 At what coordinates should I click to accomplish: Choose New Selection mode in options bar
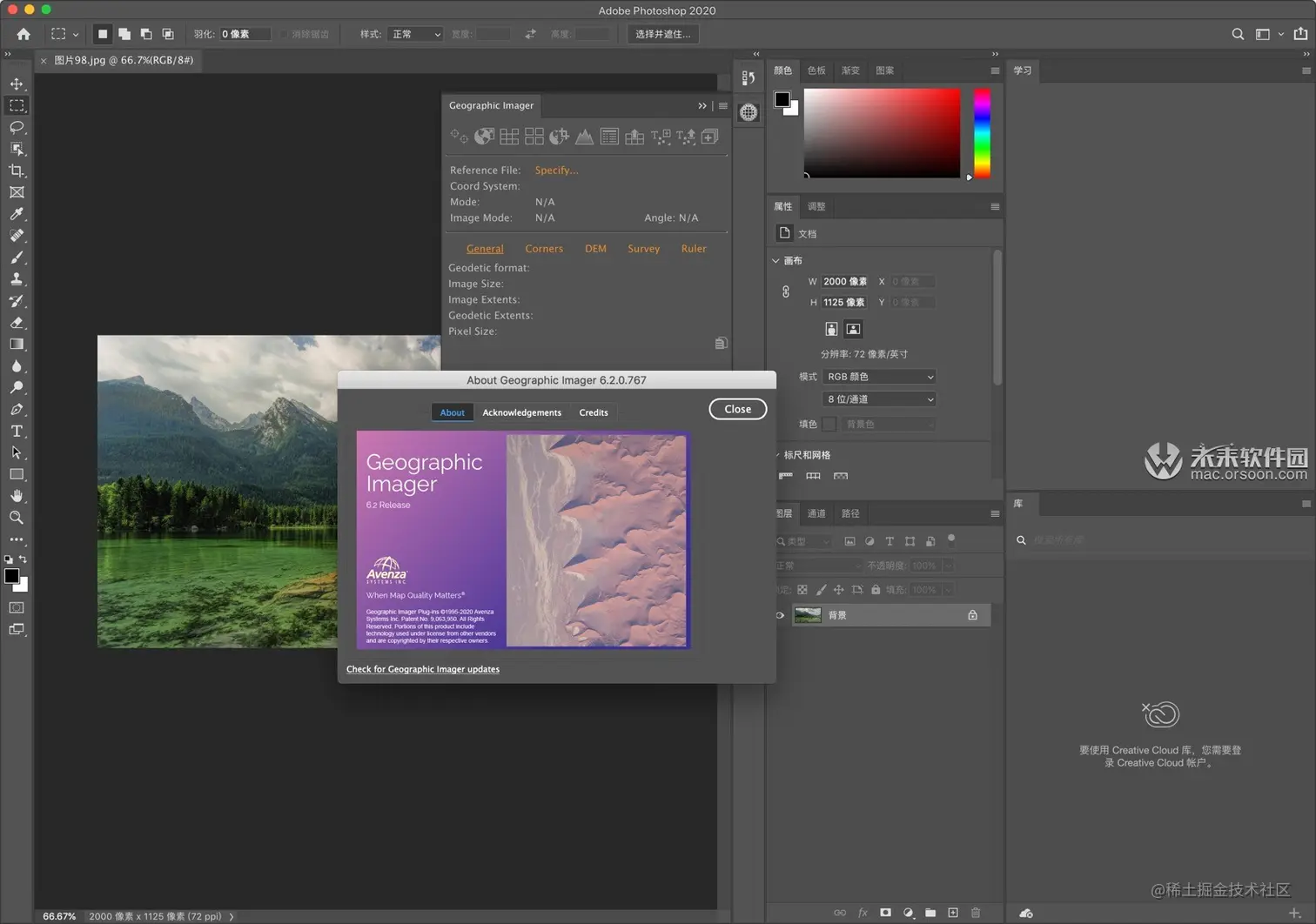click(x=103, y=34)
